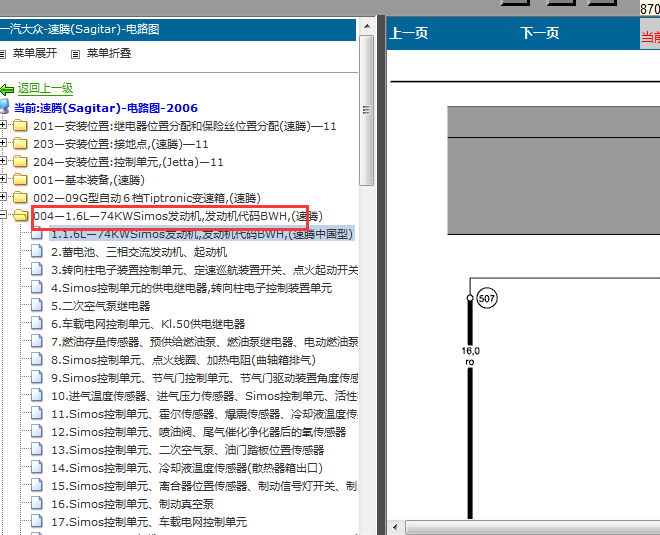This screenshot has height=535, width=660.
Task: Expand the 201 安装位置 继电器 node
Action: [x=3, y=125]
